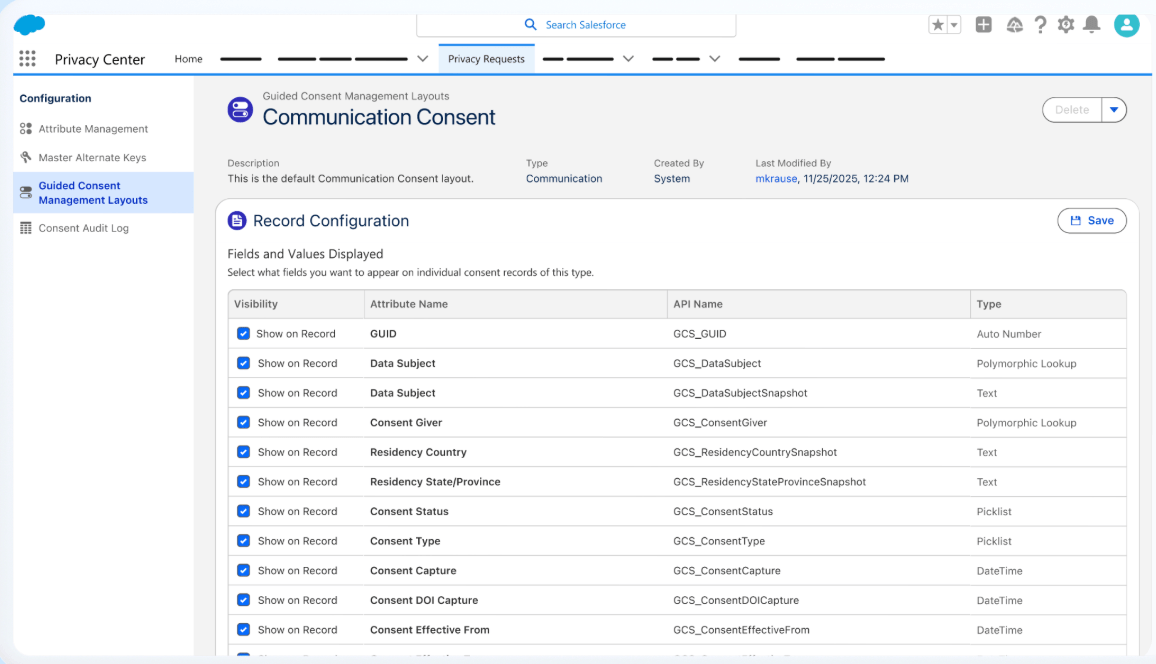
Task: Click the Attribute Management sidebar icon
Action: coord(26,128)
